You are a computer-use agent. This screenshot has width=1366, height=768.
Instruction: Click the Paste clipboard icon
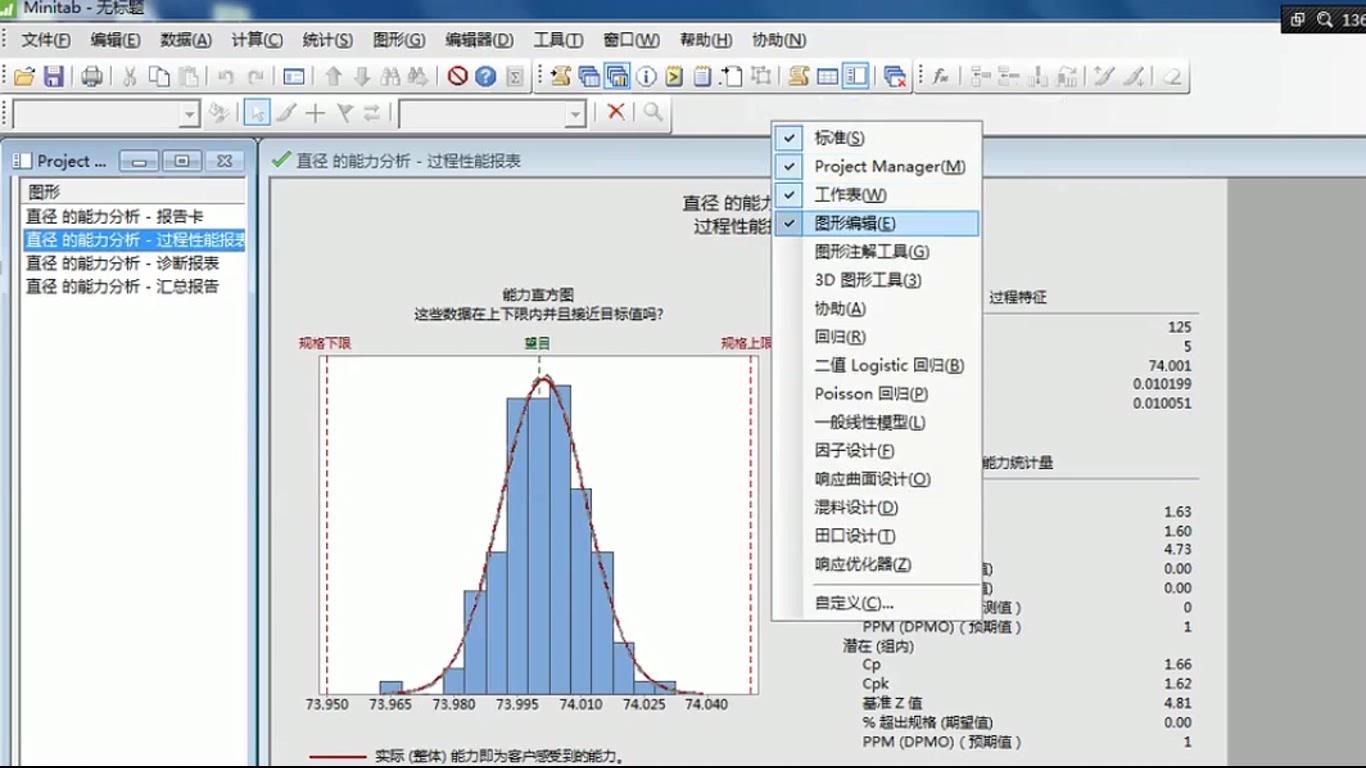tap(189, 76)
